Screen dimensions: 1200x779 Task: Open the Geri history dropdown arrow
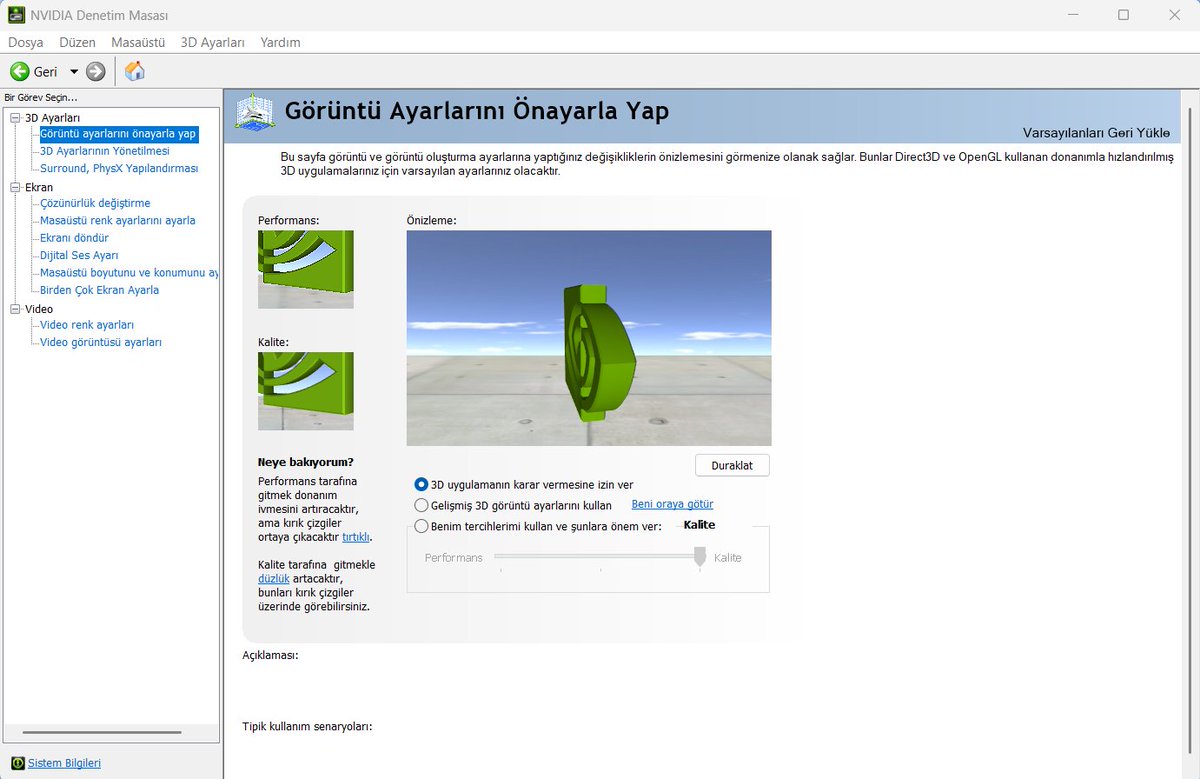(x=74, y=72)
